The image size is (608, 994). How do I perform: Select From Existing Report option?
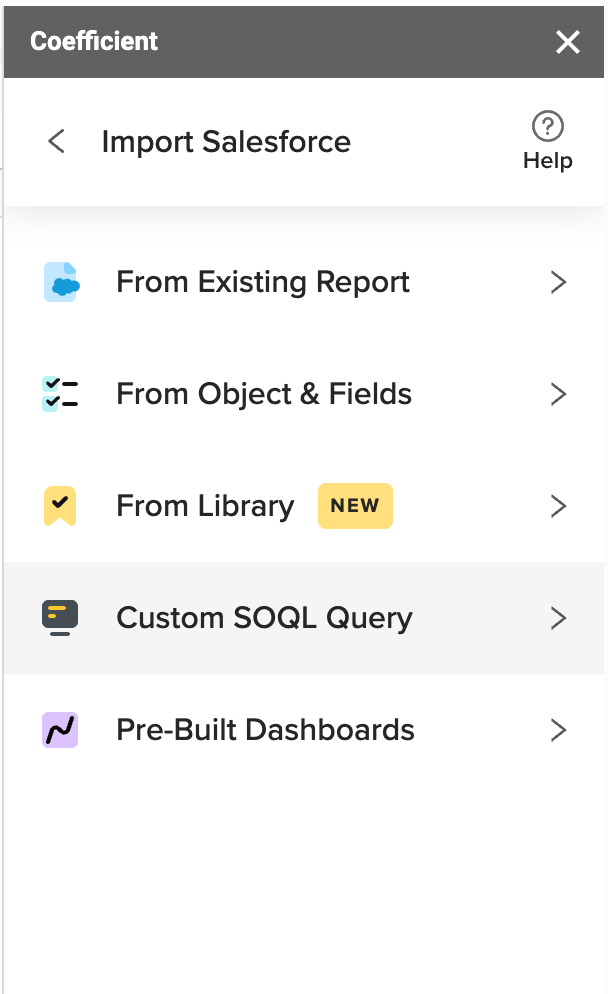click(x=304, y=282)
